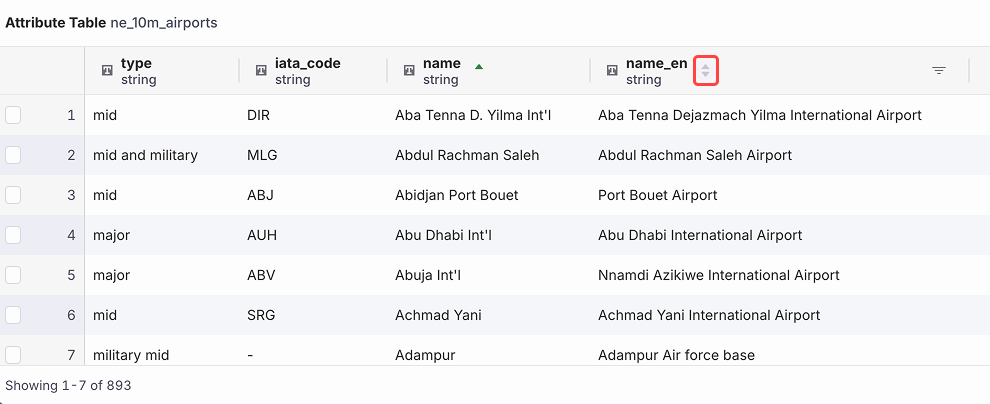The width and height of the screenshot is (990, 404).
Task: Click the string type icon beside iata_code
Action: click(x=261, y=71)
